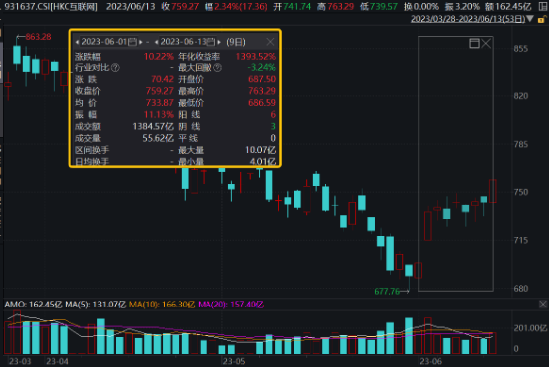Click the 均价 value 733.87
This screenshot has width=550, height=368.
point(160,103)
